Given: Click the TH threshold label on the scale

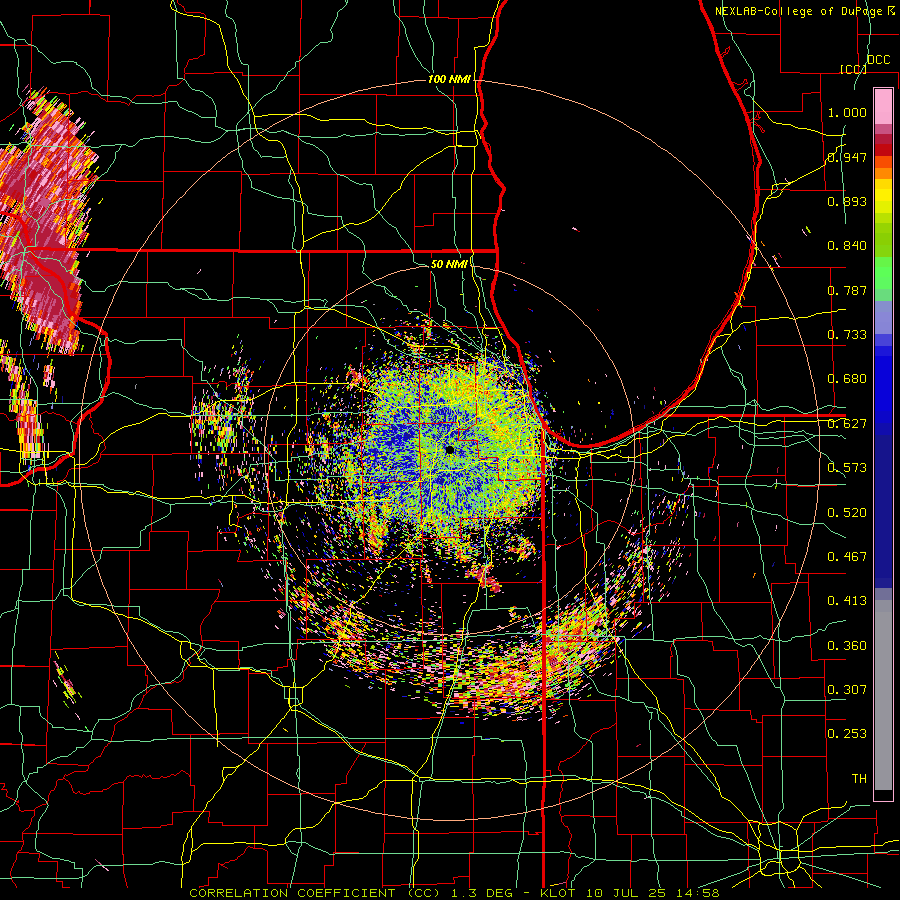Looking at the screenshot, I should (859, 779).
